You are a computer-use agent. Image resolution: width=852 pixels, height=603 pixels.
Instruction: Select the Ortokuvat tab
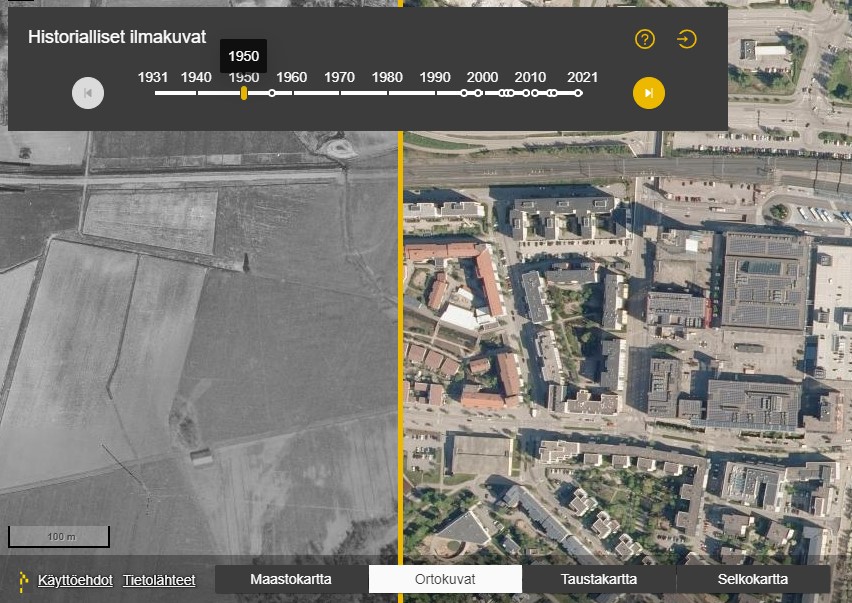coord(445,579)
